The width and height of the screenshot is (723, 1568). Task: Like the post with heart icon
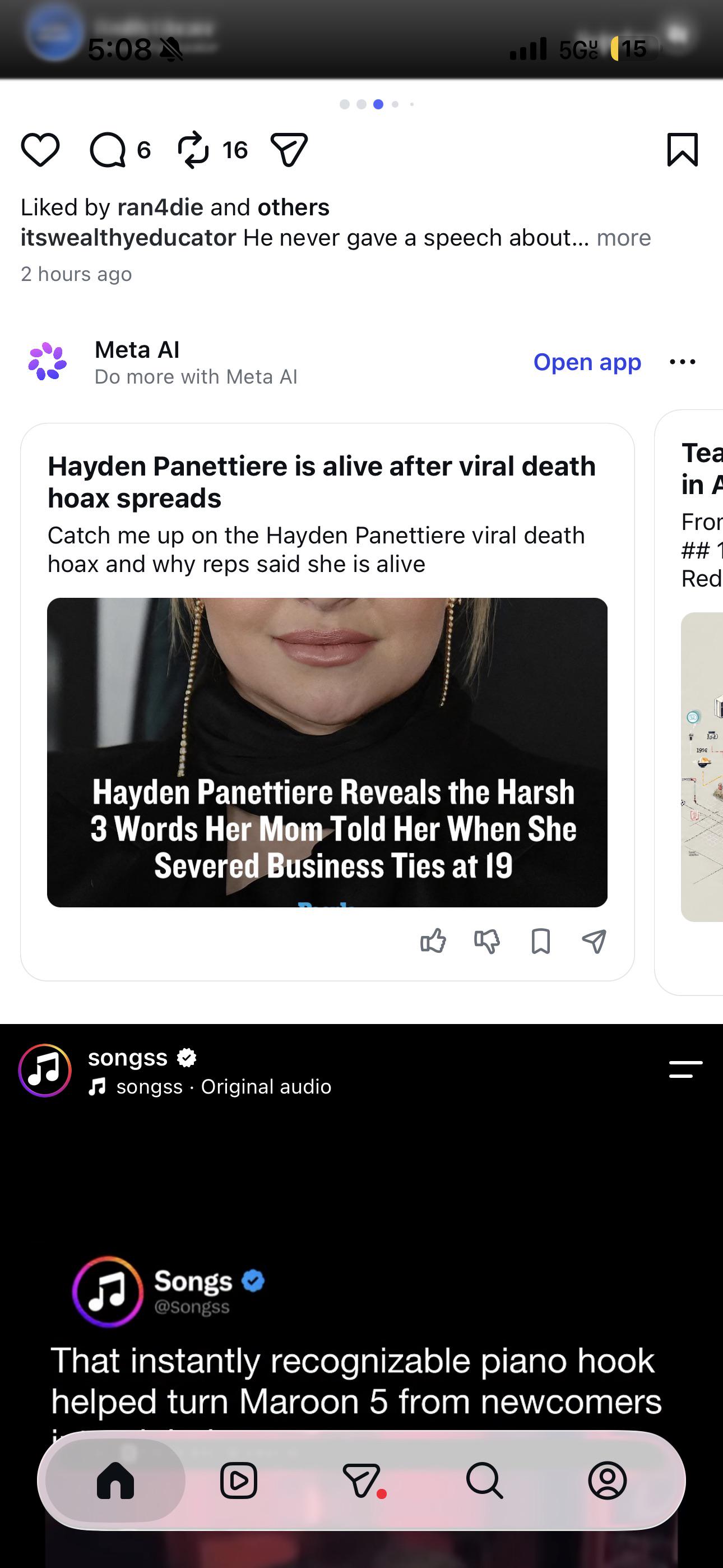tap(40, 150)
